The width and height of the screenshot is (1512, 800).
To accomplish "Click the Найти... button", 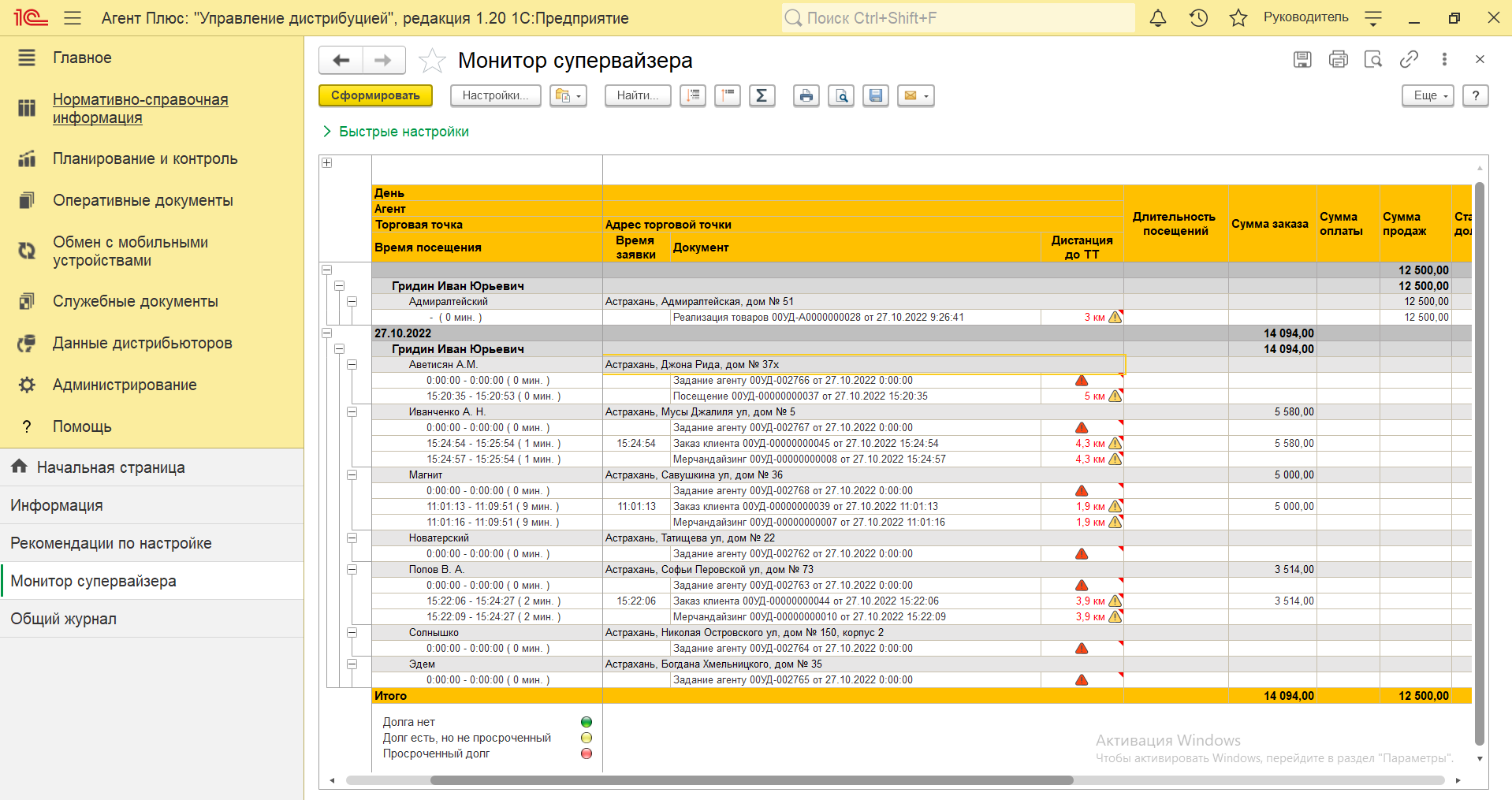I will coord(638,95).
